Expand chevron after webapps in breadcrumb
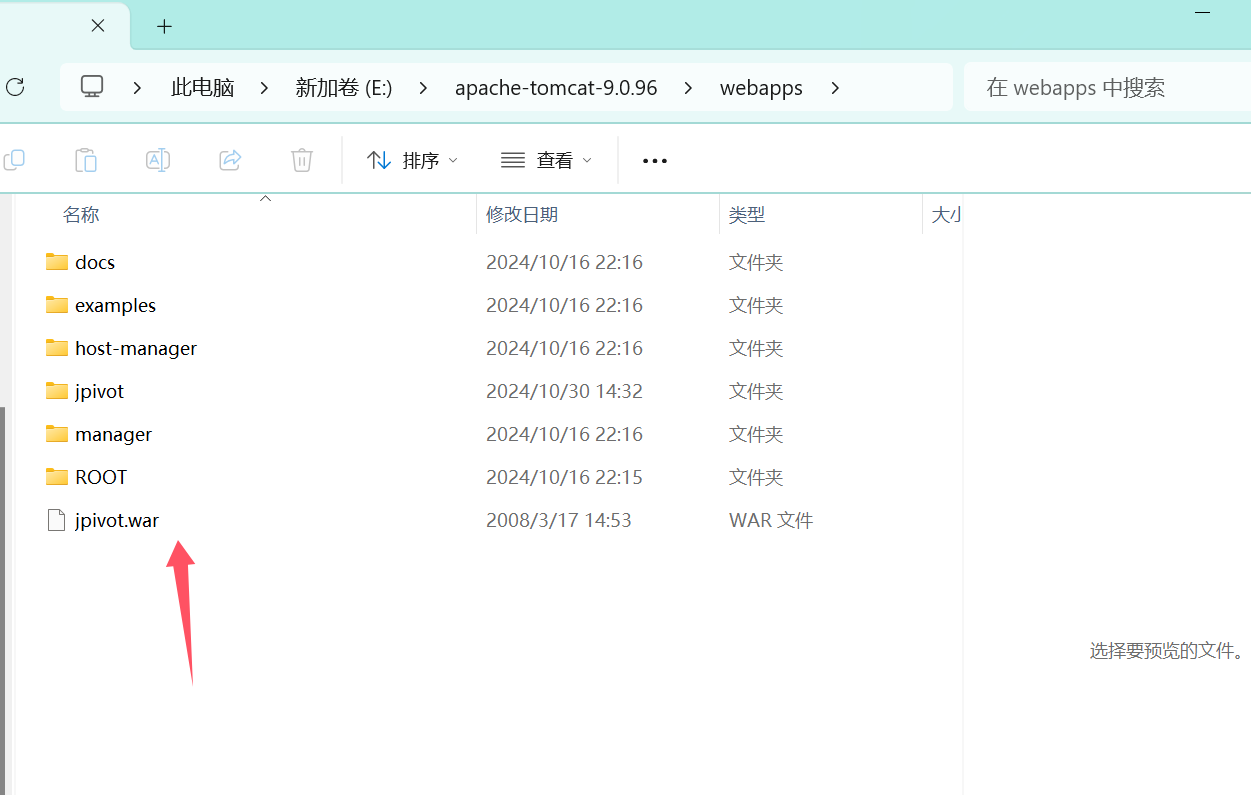 [835, 88]
